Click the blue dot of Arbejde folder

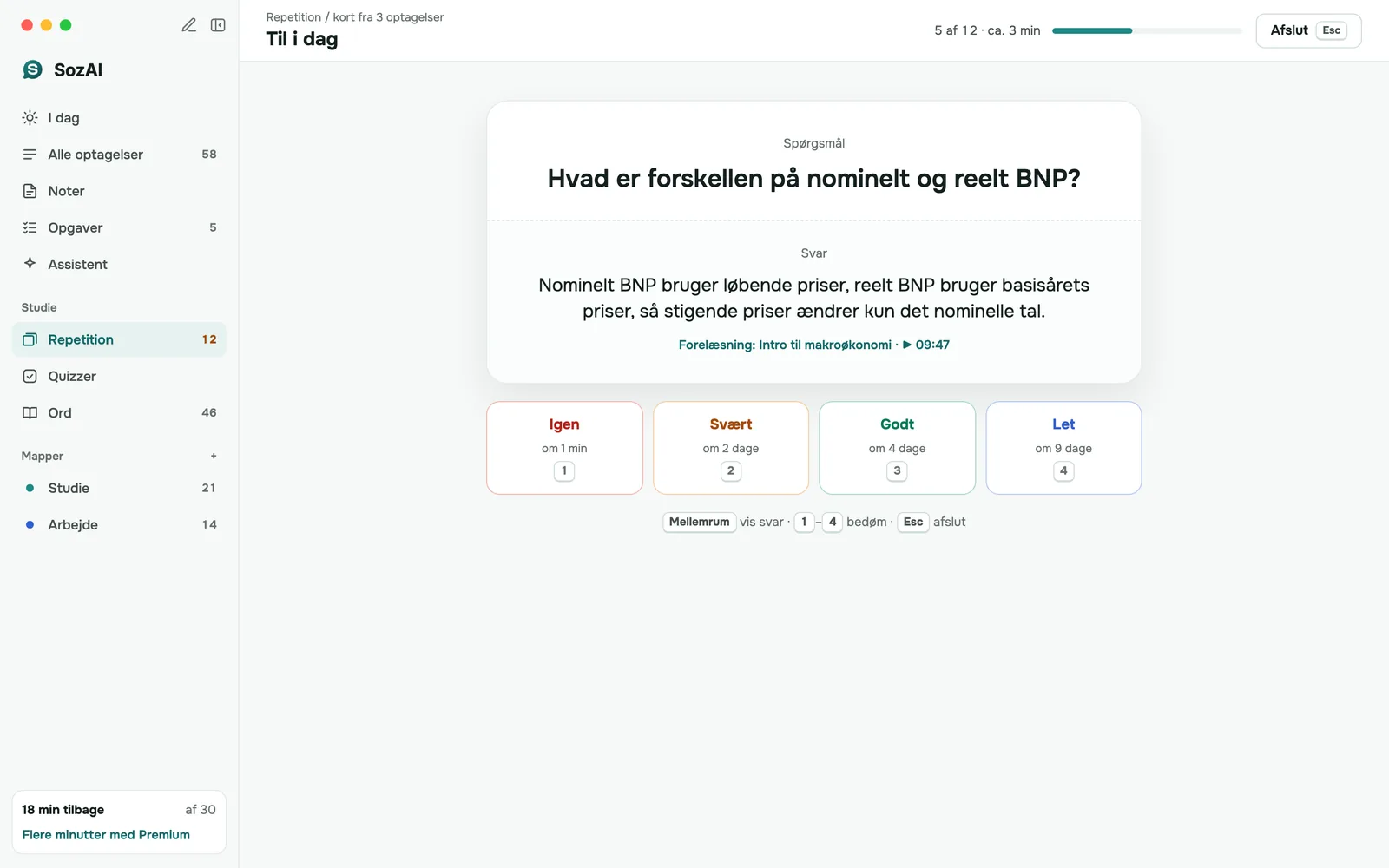click(30, 524)
